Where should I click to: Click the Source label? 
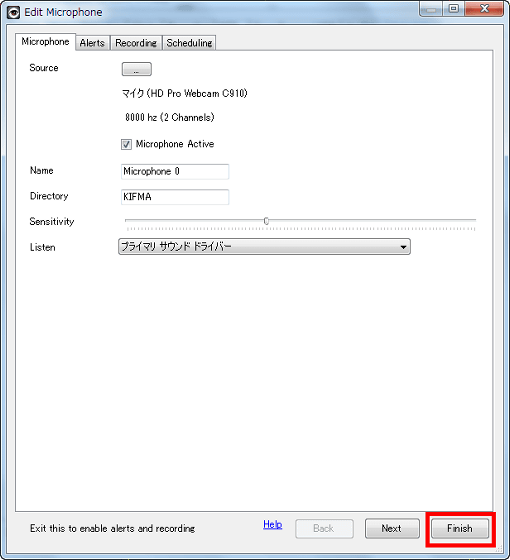pos(44,68)
